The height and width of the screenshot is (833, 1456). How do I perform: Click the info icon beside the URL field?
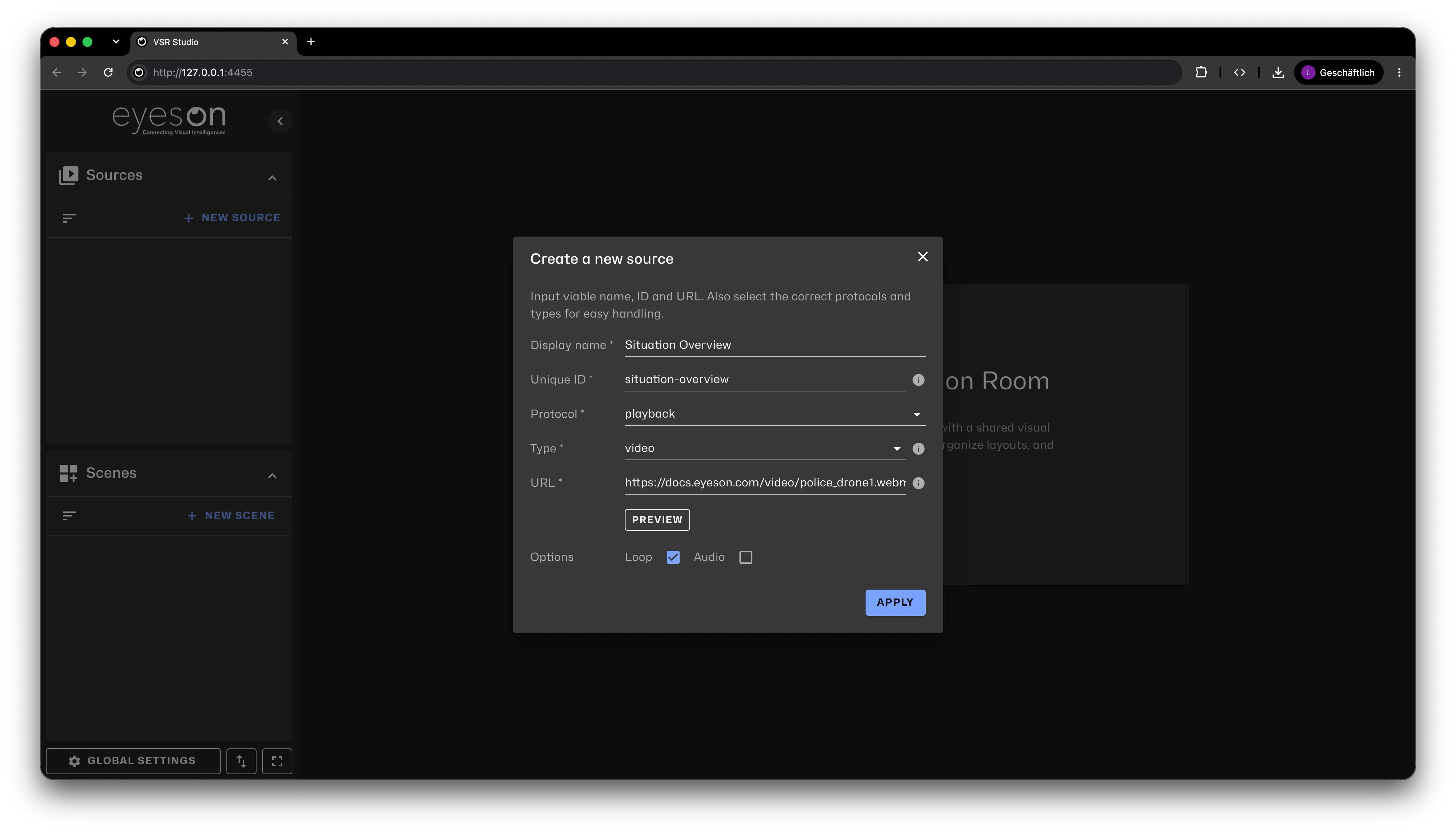918,483
